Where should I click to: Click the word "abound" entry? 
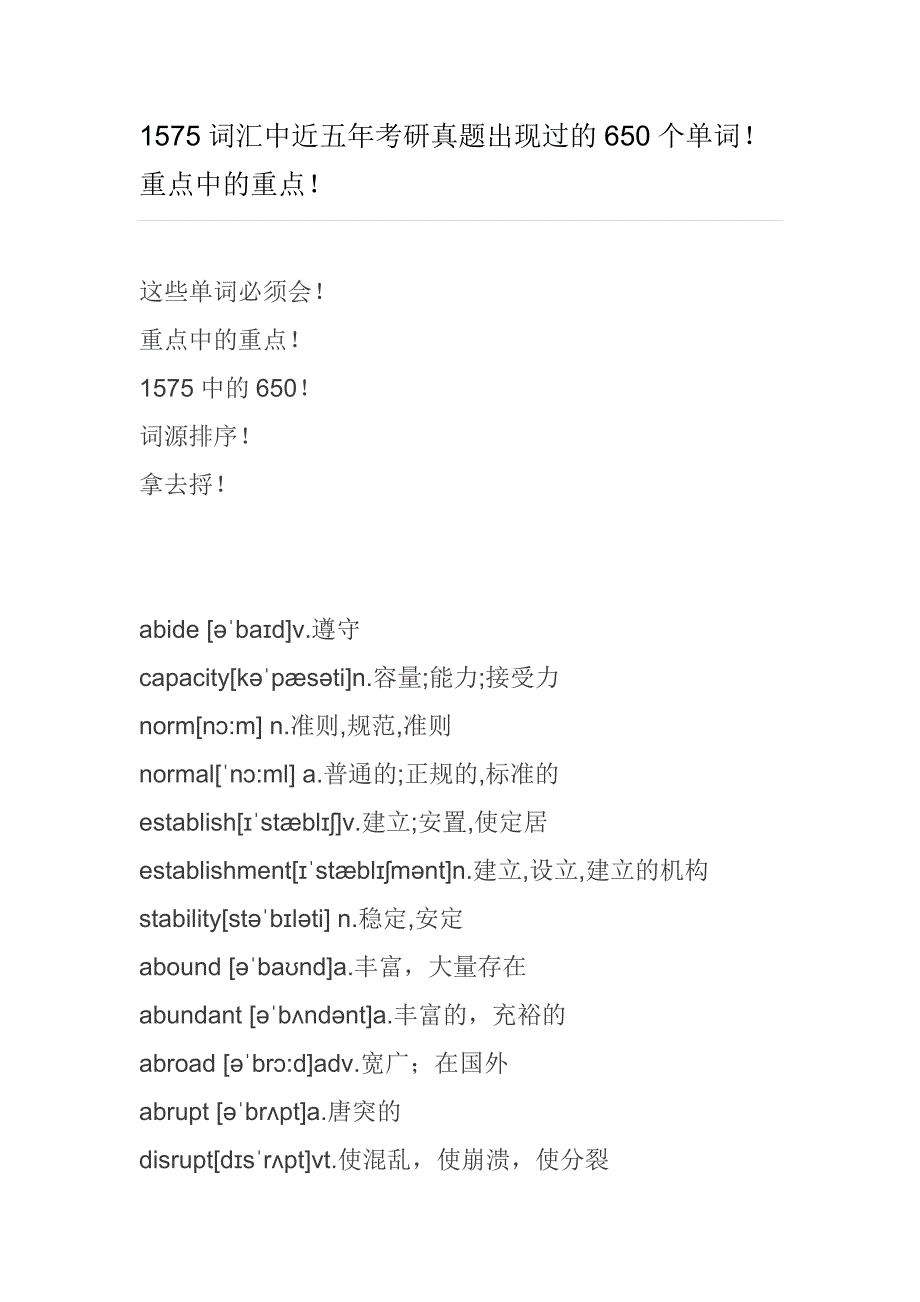click(180, 967)
